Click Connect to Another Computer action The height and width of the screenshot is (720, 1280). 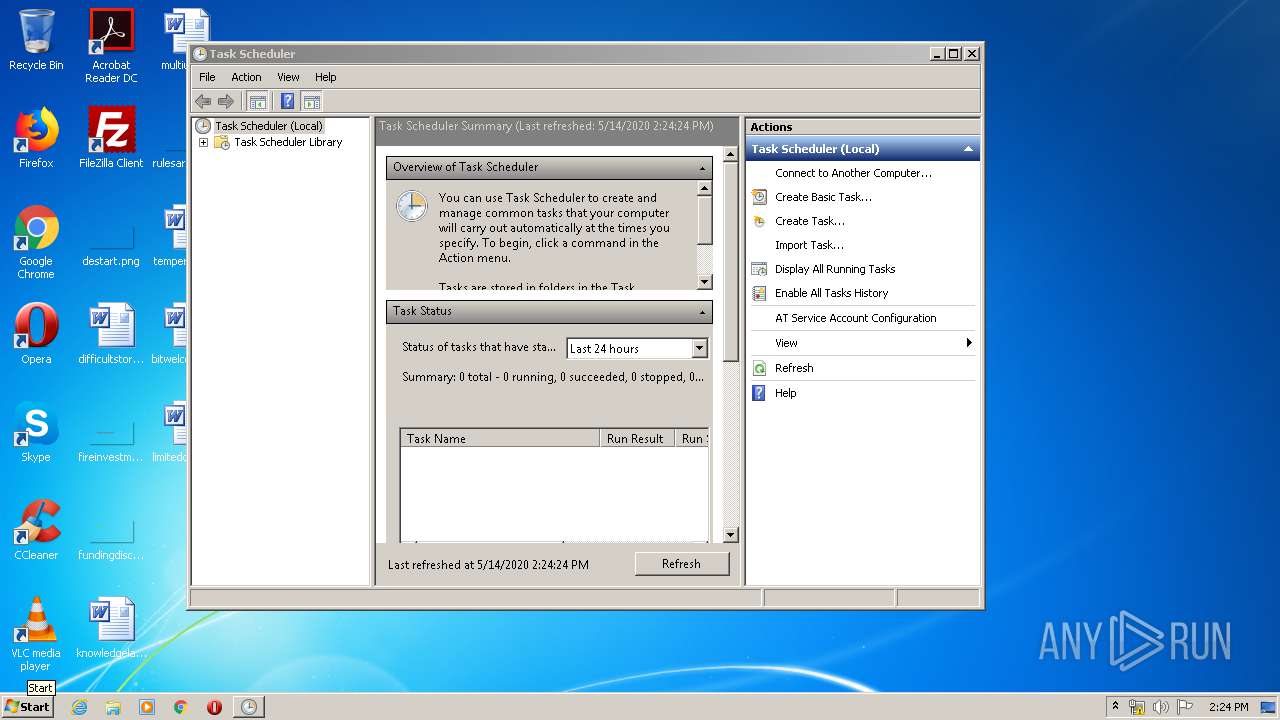[853, 173]
